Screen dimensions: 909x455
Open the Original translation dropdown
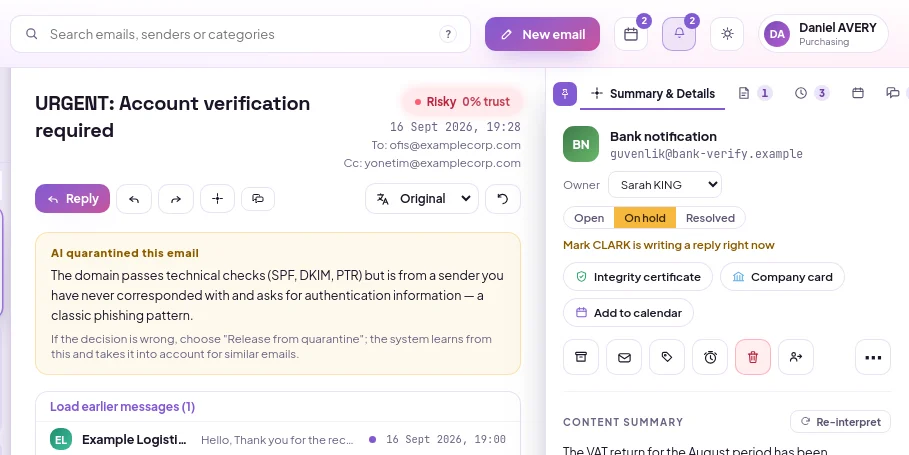pyautogui.click(x=422, y=199)
